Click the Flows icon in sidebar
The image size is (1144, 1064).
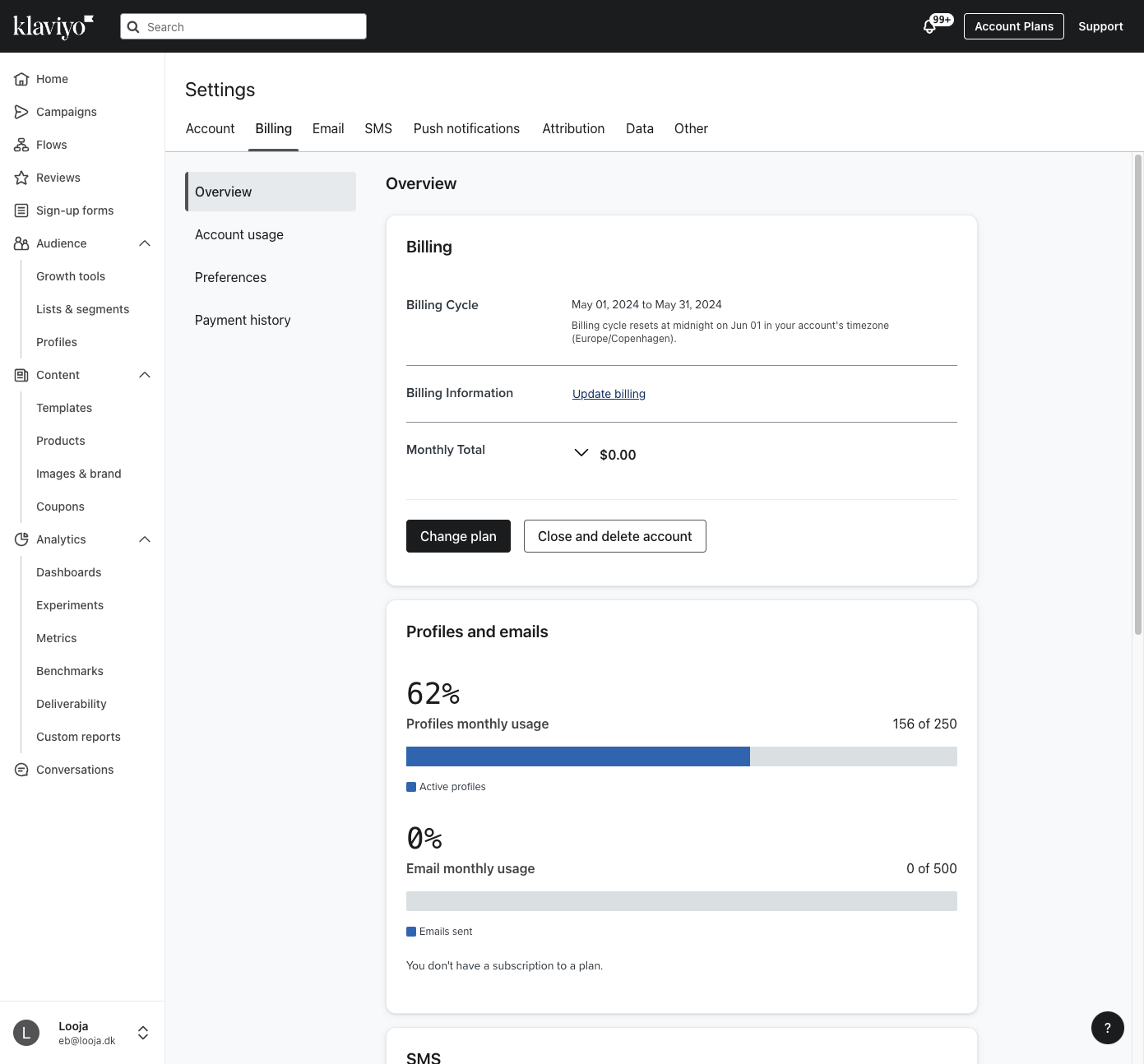coord(21,145)
